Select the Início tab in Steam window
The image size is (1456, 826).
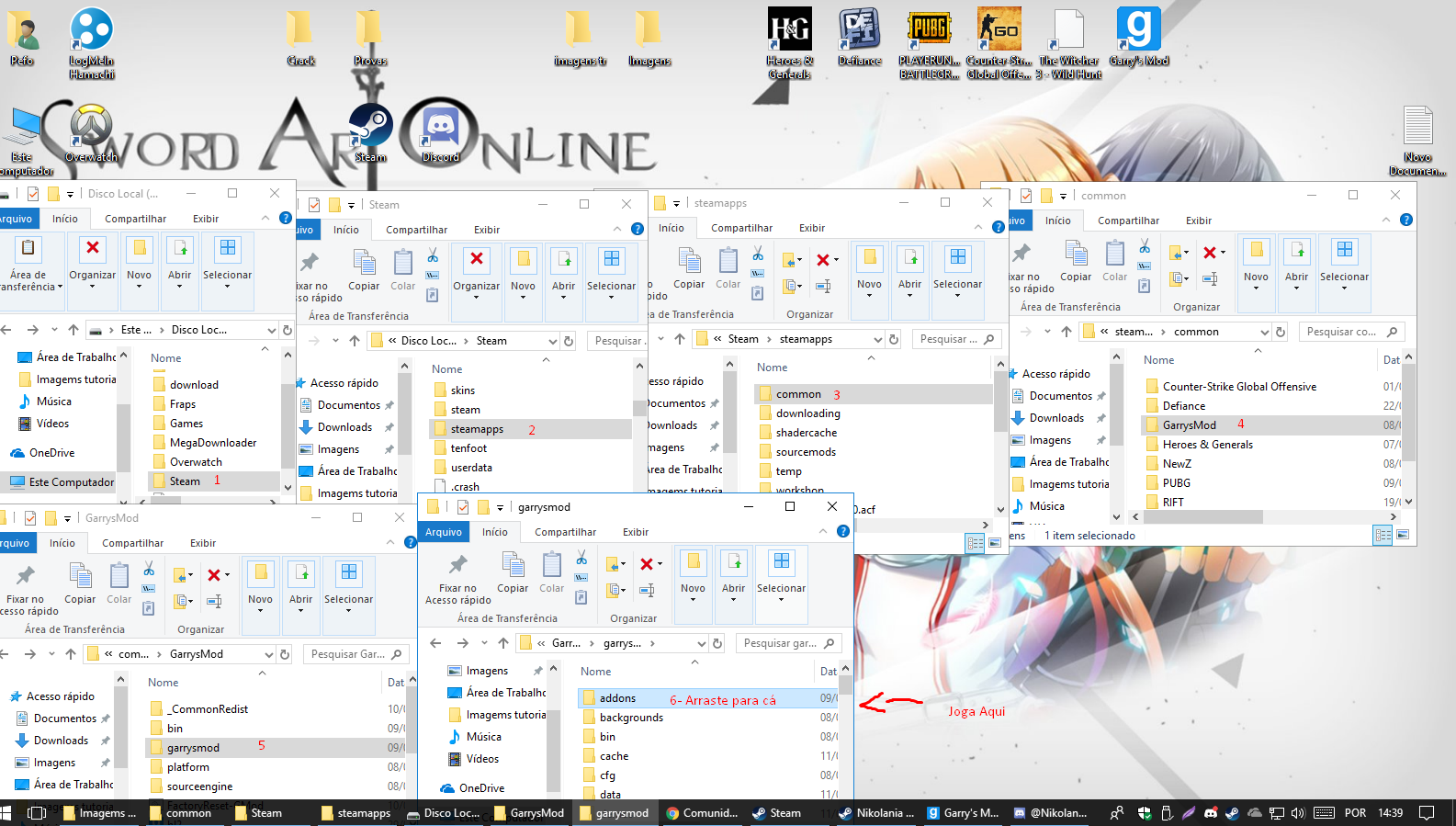(x=346, y=230)
